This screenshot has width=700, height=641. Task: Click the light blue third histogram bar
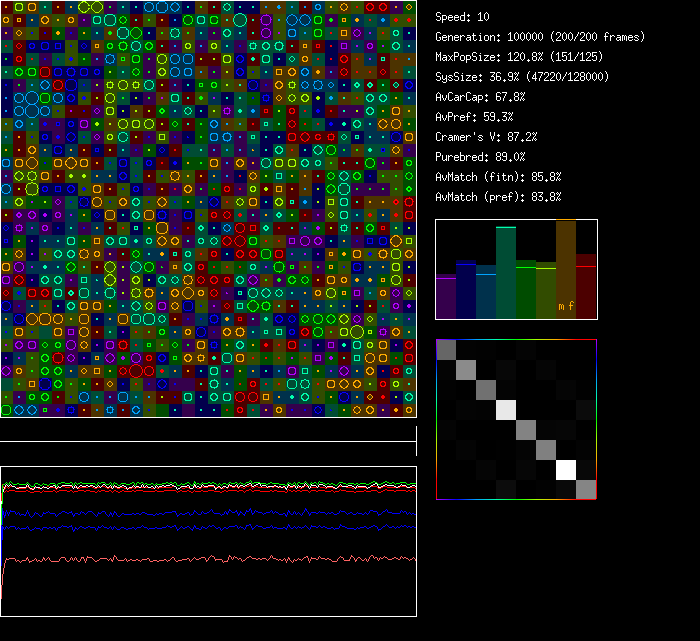[486, 295]
